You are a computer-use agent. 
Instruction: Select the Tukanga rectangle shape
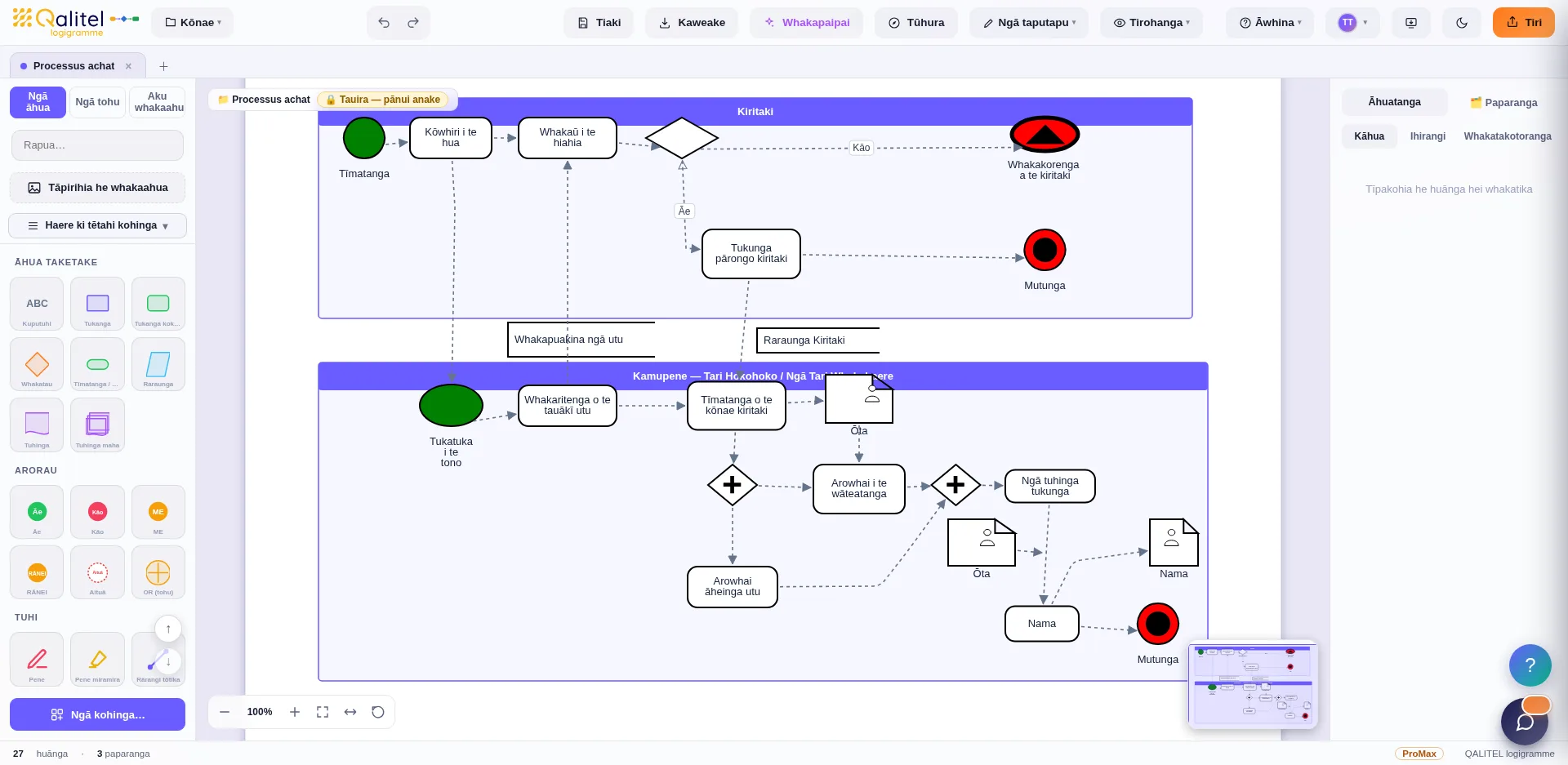(97, 304)
